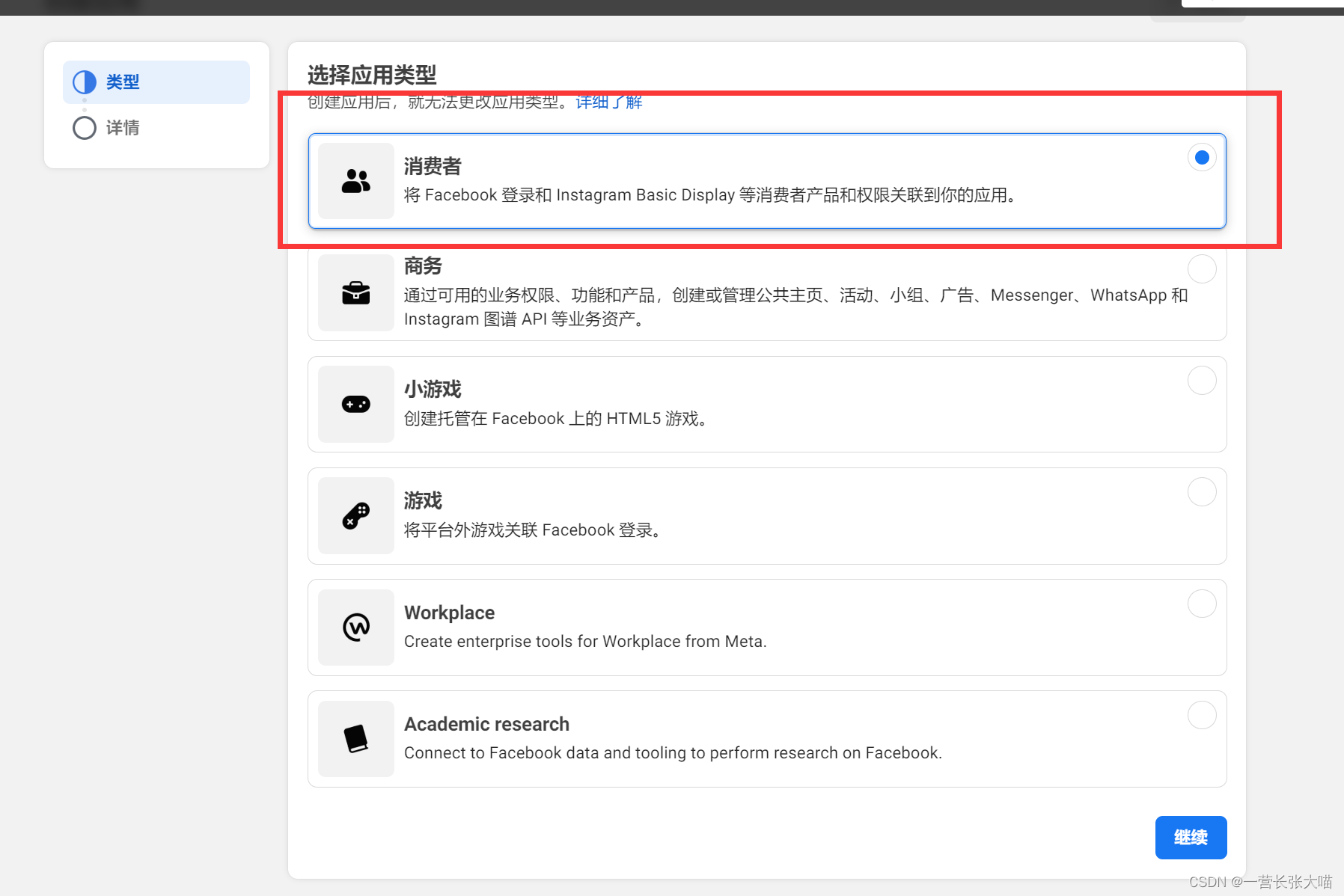1344x896 pixels.
Task: Click the 小游戏 game controller icon
Action: click(x=355, y=404)
